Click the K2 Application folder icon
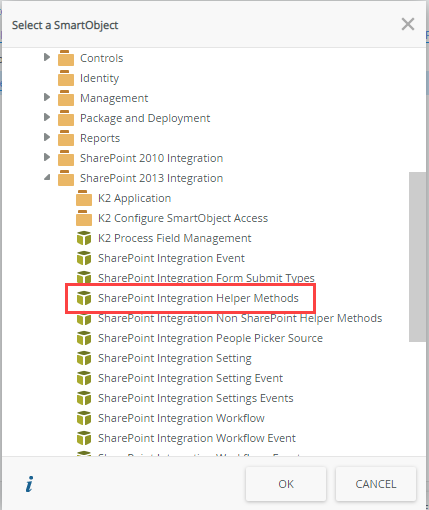 coord(84,198)
